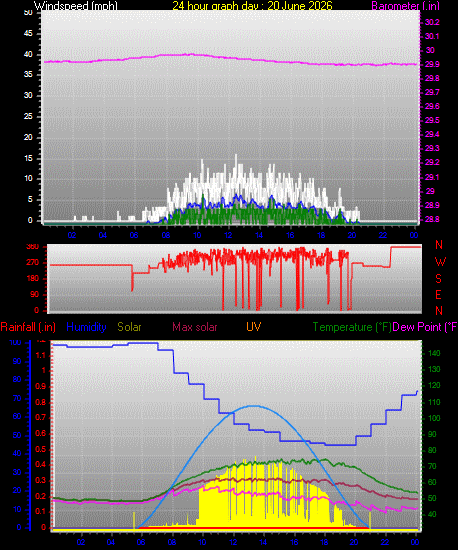Screen dimensions: 458x550
Task: Click the Windspeed (mph) axis title
Action: (75, 5)
